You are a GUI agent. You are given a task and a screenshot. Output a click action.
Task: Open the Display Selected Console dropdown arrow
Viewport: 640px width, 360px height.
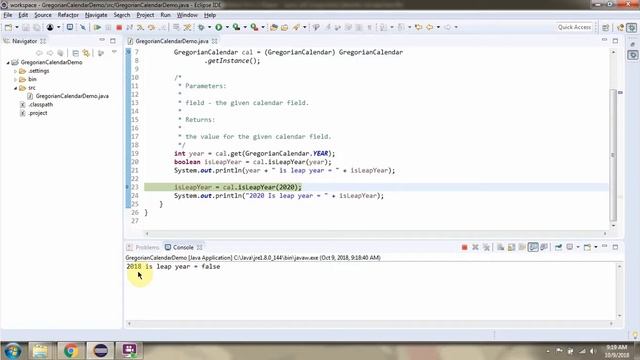578,247
